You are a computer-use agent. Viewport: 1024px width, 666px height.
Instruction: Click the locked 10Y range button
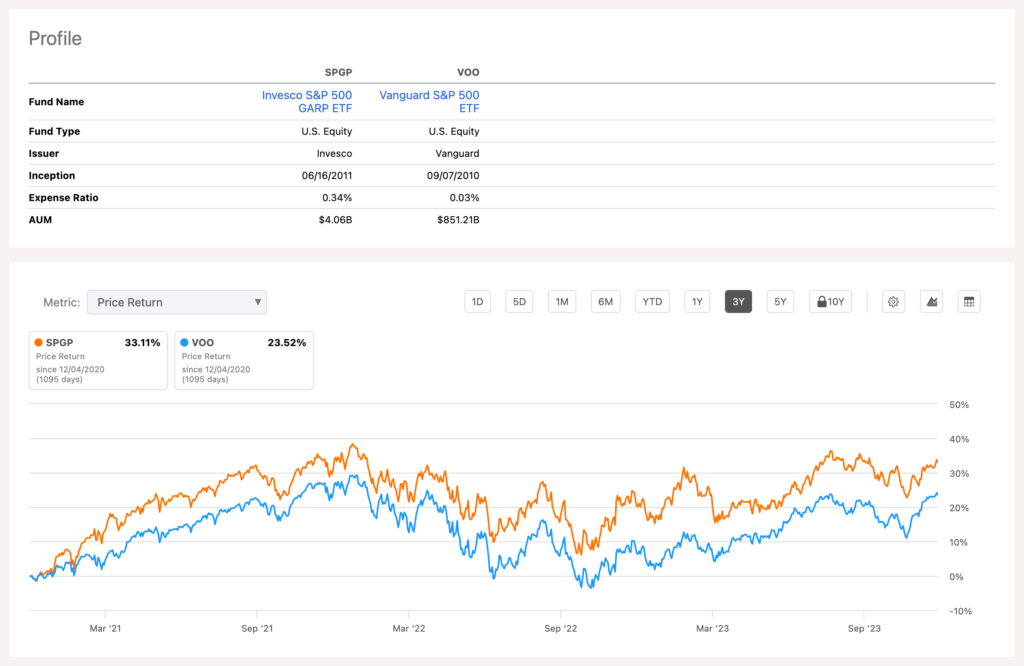[x=830, y=302]
